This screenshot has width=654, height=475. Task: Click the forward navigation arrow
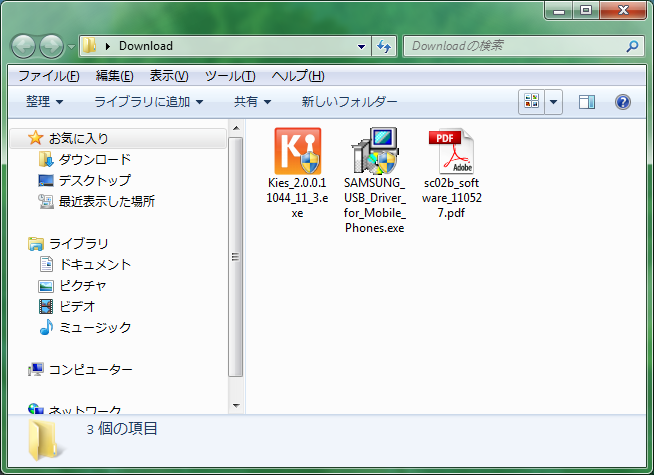52,46
